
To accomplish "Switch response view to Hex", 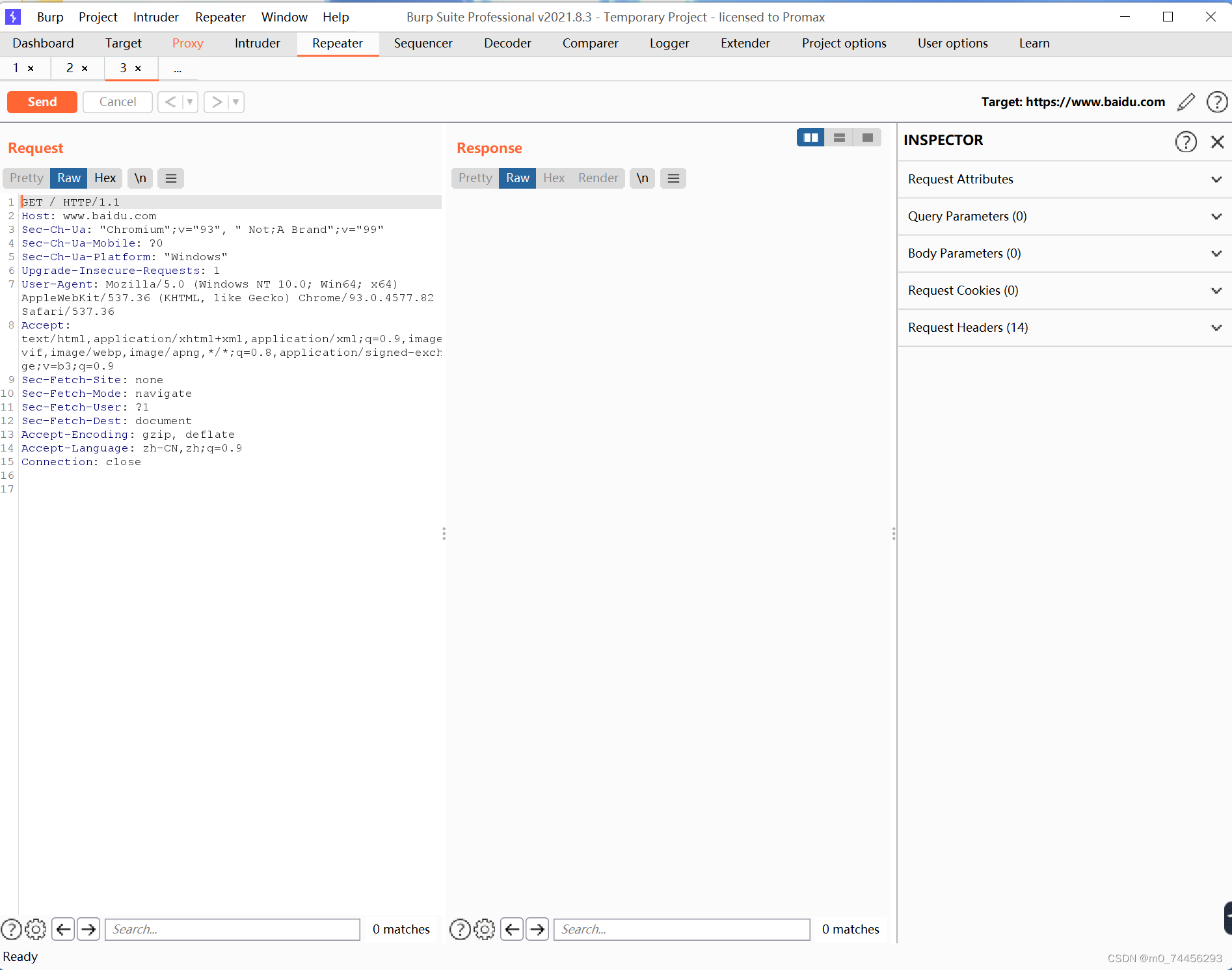I will click(554, 178).
